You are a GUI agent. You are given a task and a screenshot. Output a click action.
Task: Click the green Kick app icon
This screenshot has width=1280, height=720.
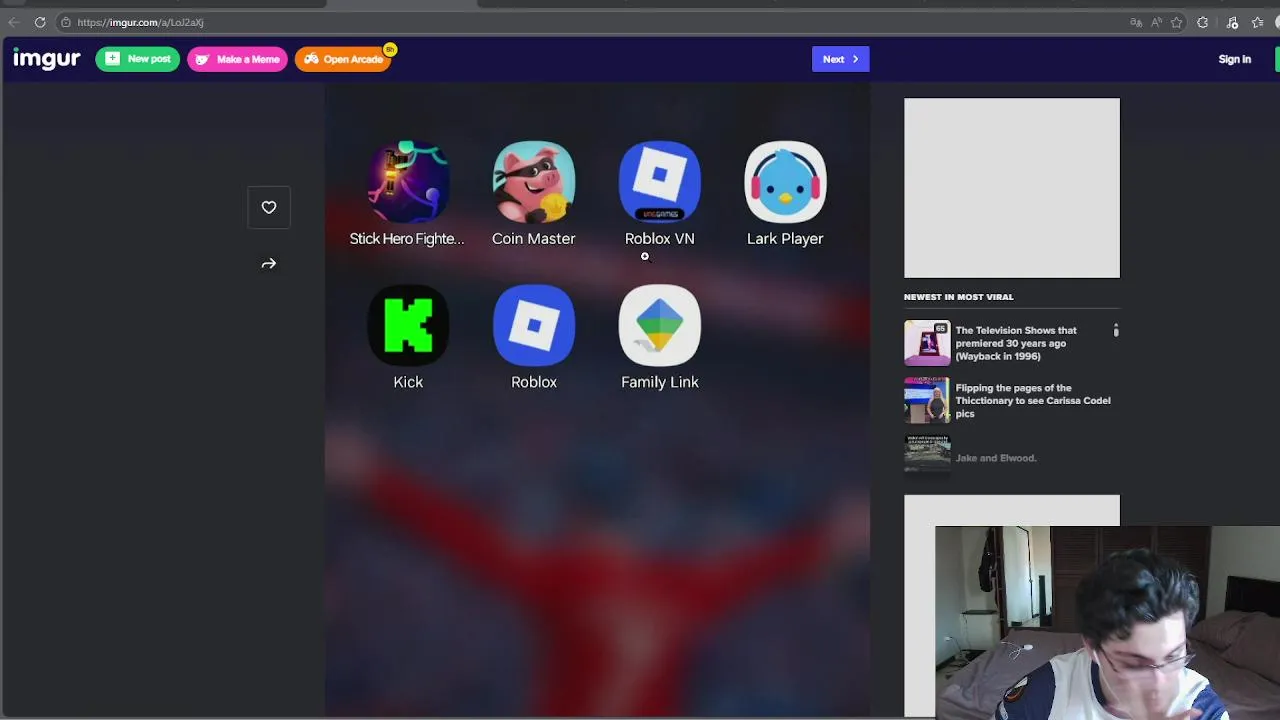pyautogui.click(x=408, y=325)
